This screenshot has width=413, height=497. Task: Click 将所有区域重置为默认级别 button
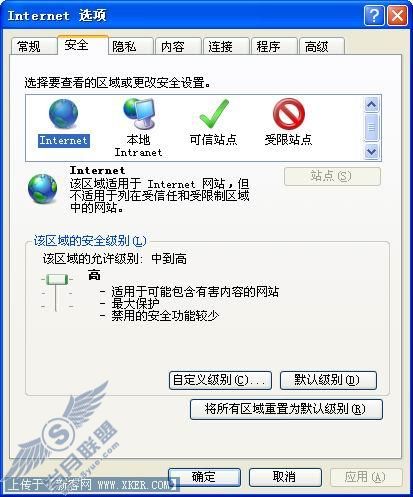(x=286, y=409)
